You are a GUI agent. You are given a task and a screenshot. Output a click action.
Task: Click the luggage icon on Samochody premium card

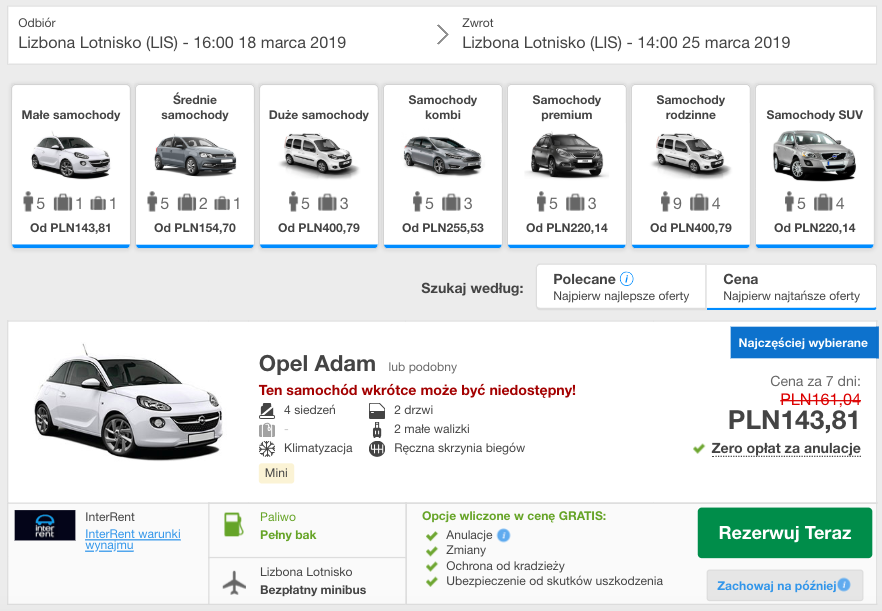[x=574, y=203]
